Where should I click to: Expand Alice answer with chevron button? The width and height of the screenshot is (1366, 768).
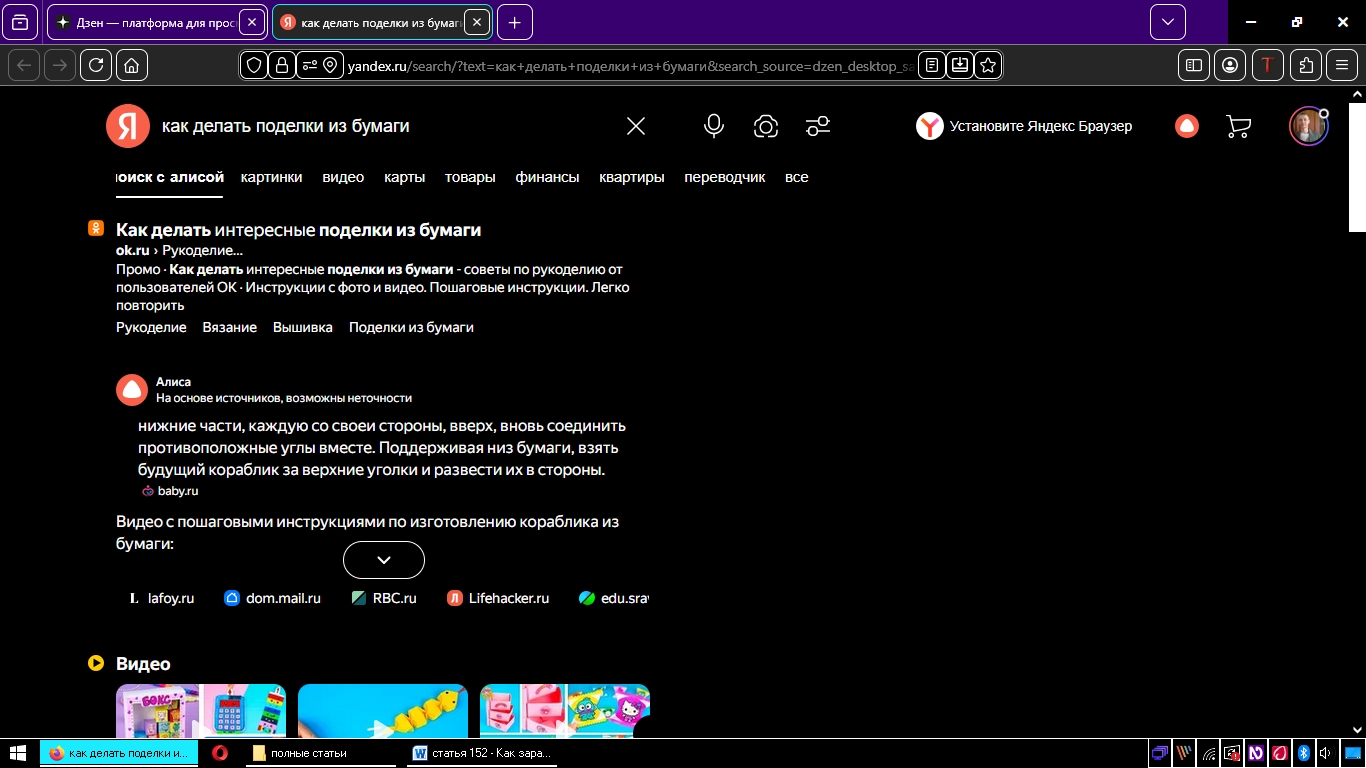click(x=384, y=560)
